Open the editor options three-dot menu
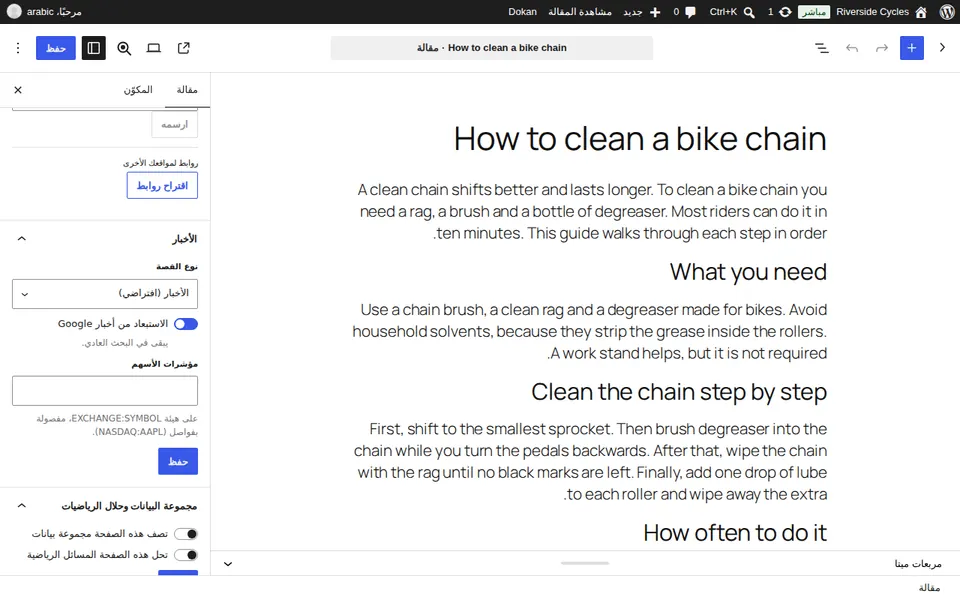This screenshot has width=960, height=600. point(18,48)
